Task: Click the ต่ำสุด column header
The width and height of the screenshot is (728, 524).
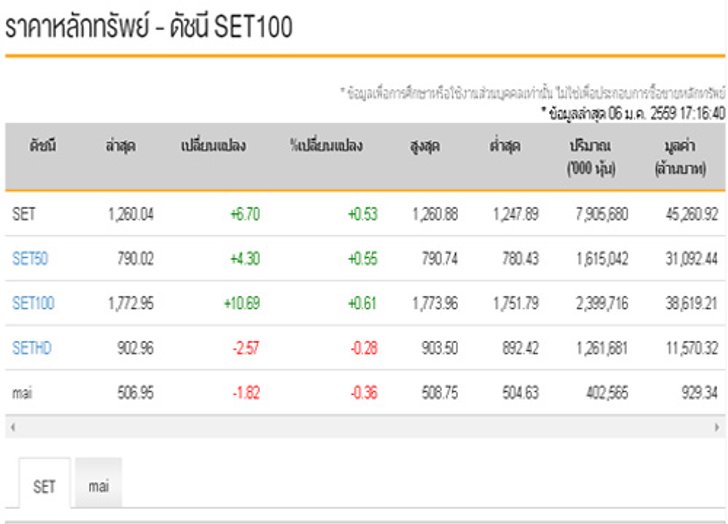Action: coord(505,146)
